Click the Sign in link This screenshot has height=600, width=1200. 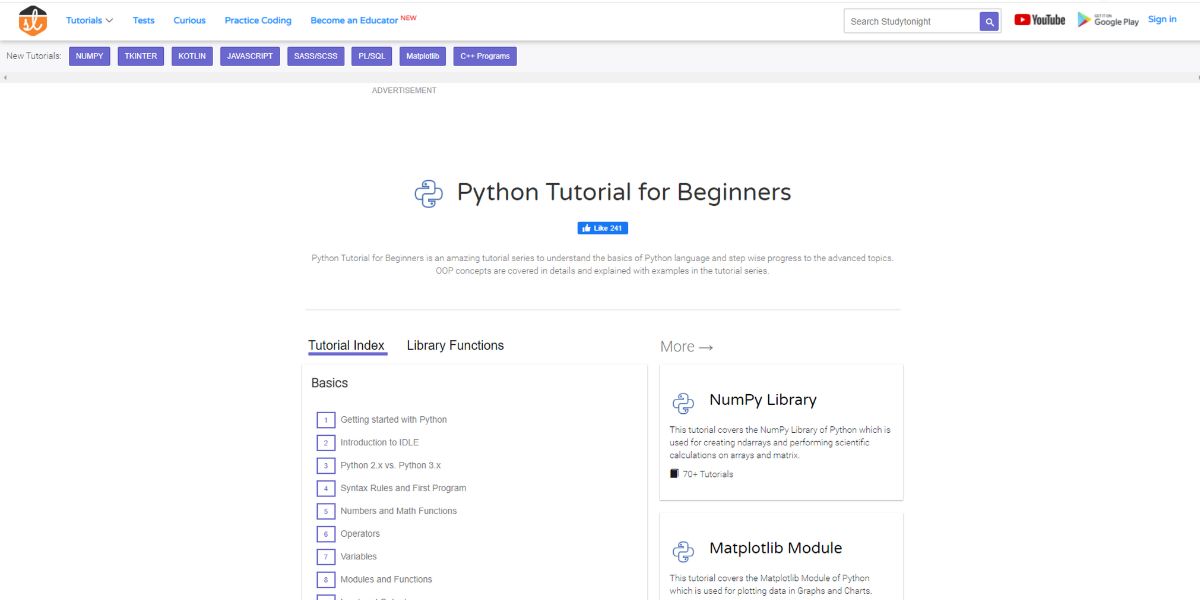pyautogui.click(x=1162, y=18)
